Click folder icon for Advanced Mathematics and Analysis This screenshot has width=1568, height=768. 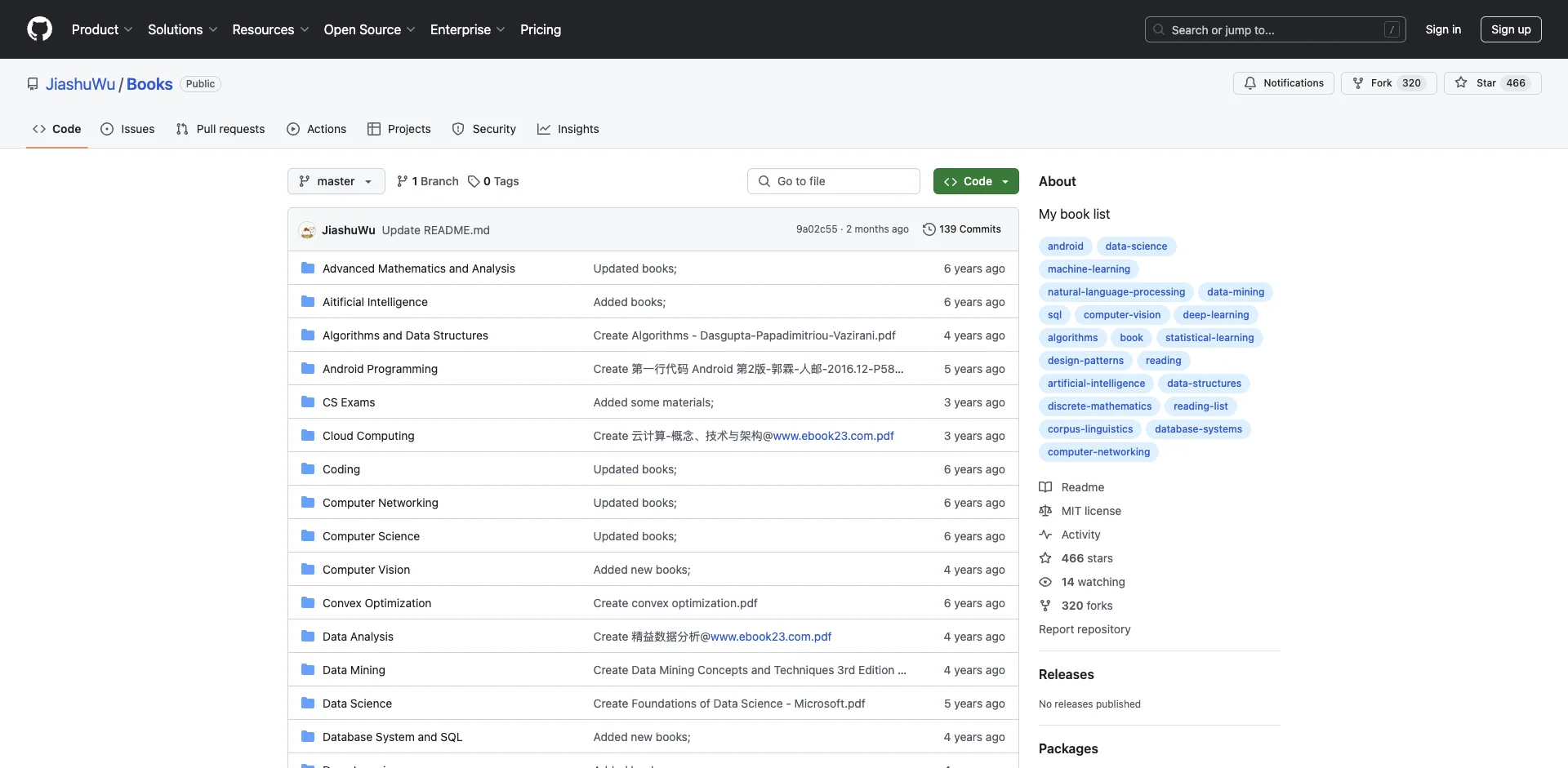pos(308,268)
